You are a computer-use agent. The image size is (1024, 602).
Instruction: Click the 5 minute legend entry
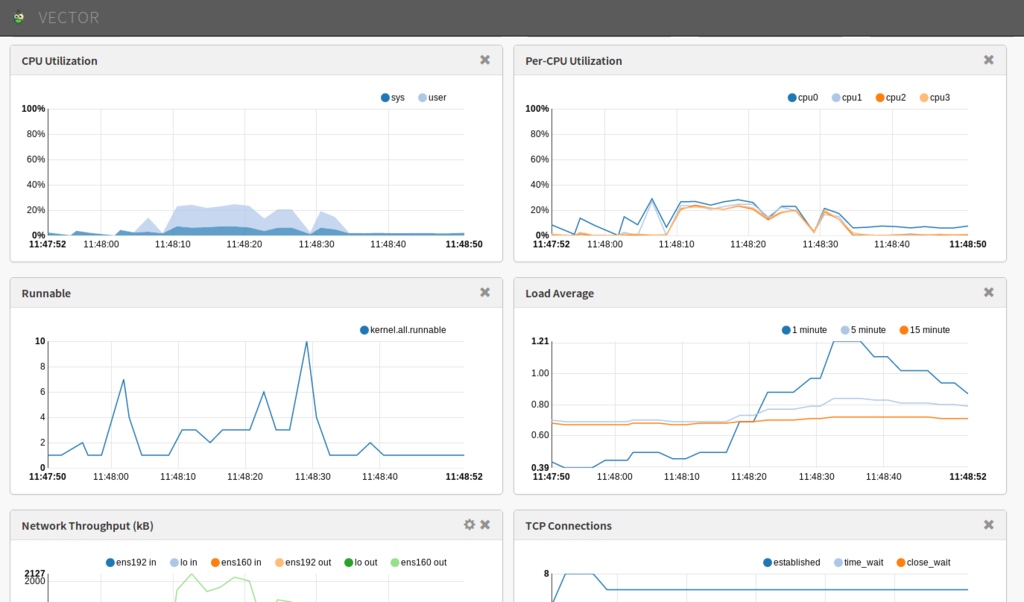click(862, 329)
